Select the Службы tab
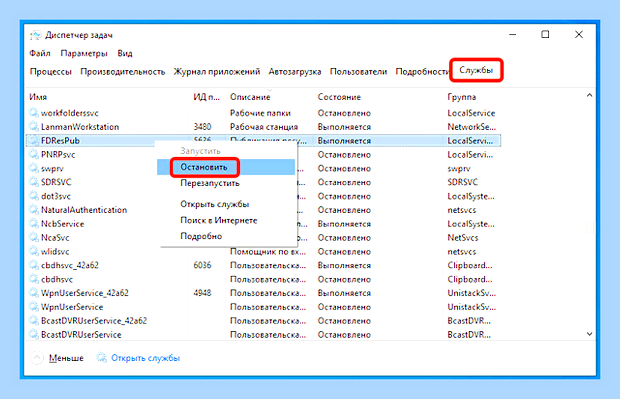620x399 pixels. click(x=476, y=70)
